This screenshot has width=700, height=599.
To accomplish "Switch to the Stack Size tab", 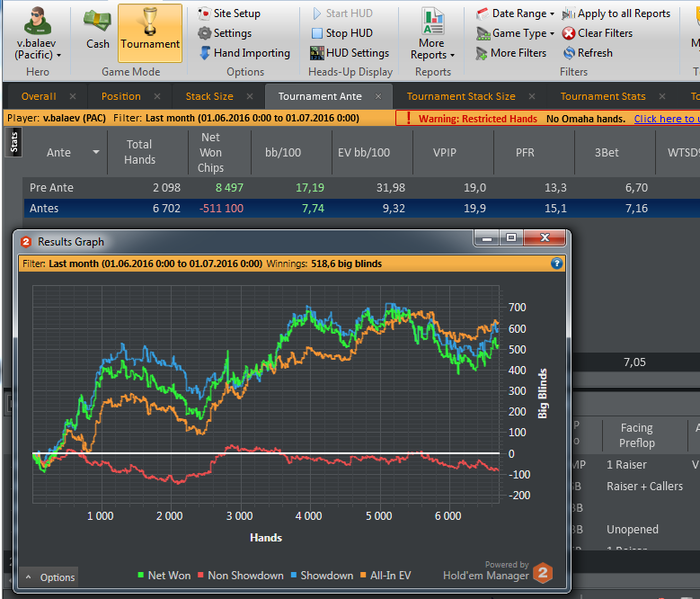I will coord(209,96).
